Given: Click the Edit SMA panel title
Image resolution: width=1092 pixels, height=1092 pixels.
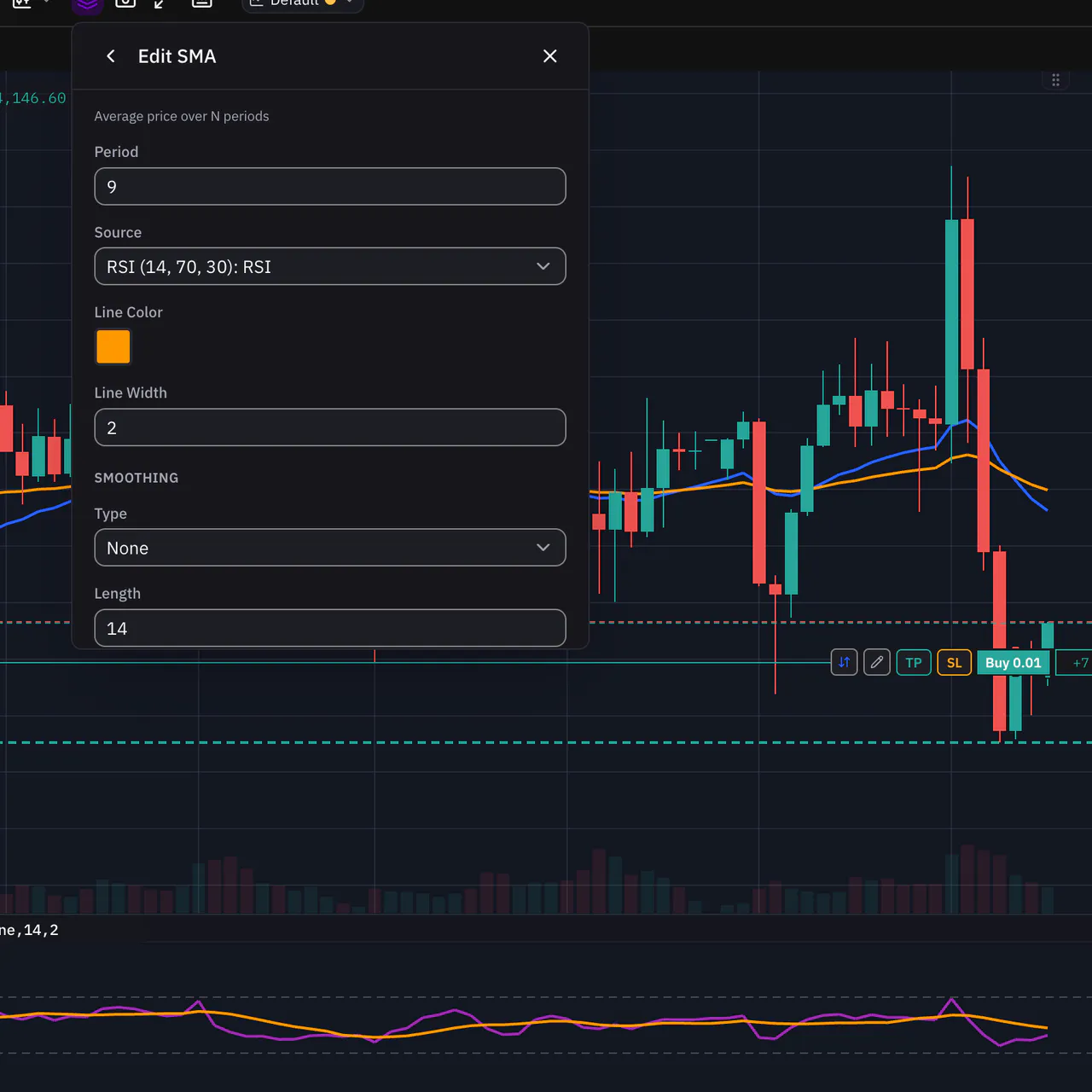Looking at the screenshot, I should (177, 56).
